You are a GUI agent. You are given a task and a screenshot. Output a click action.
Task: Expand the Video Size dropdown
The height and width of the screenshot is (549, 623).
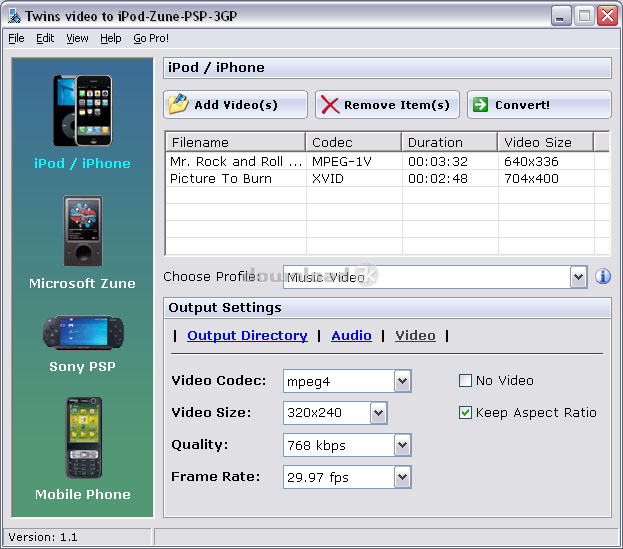click(x=379, y=413)
